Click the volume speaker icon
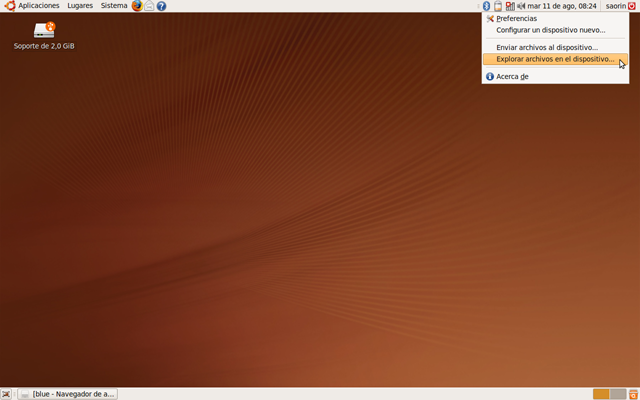Screen dimensions: 640x400 (x=520, y=6)
